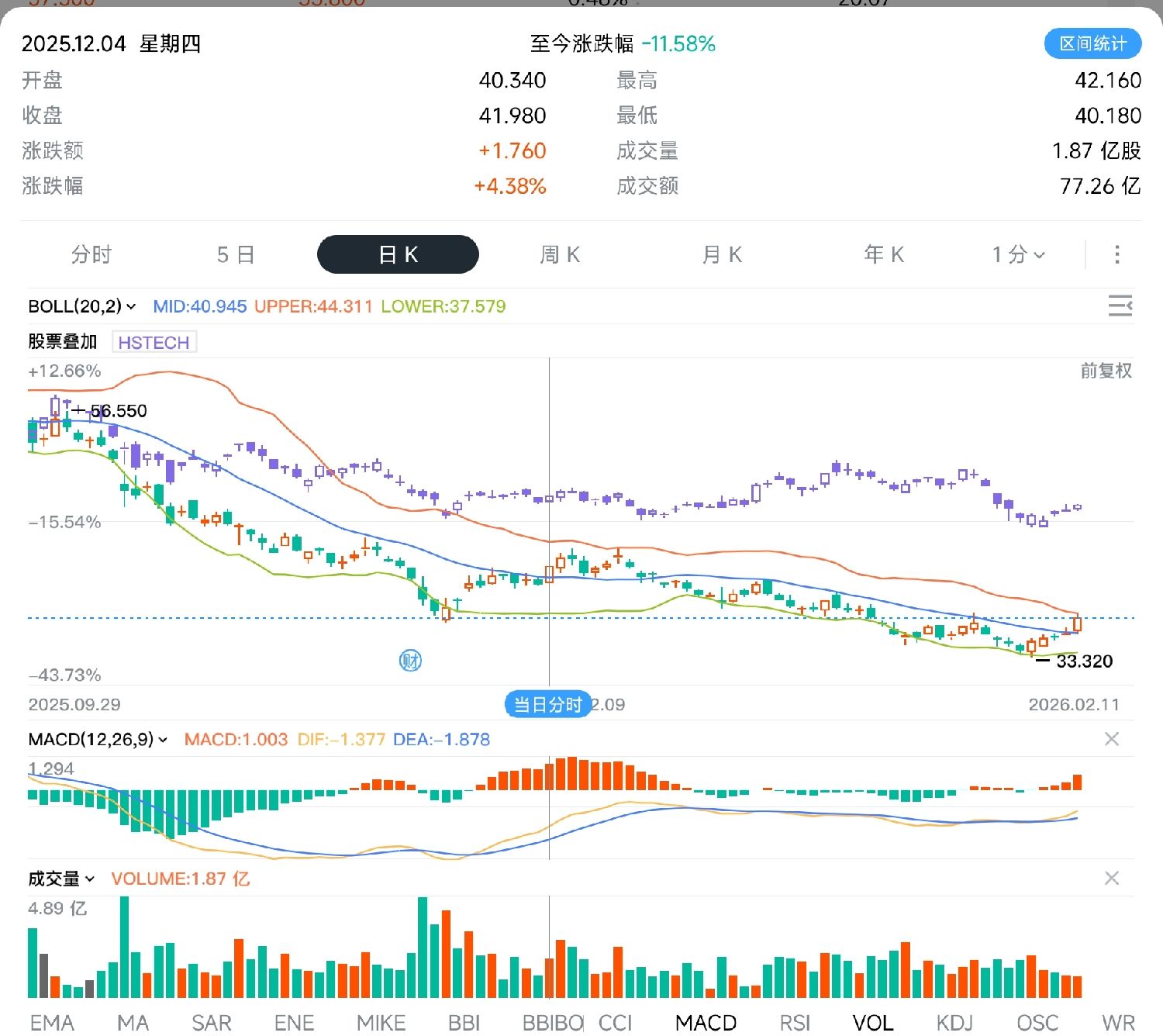This screenshot has height=1036, width=1163.
Task: Expand the MACD(12,26,9) parameter dropdown
Action: click(x=98, y=740)
